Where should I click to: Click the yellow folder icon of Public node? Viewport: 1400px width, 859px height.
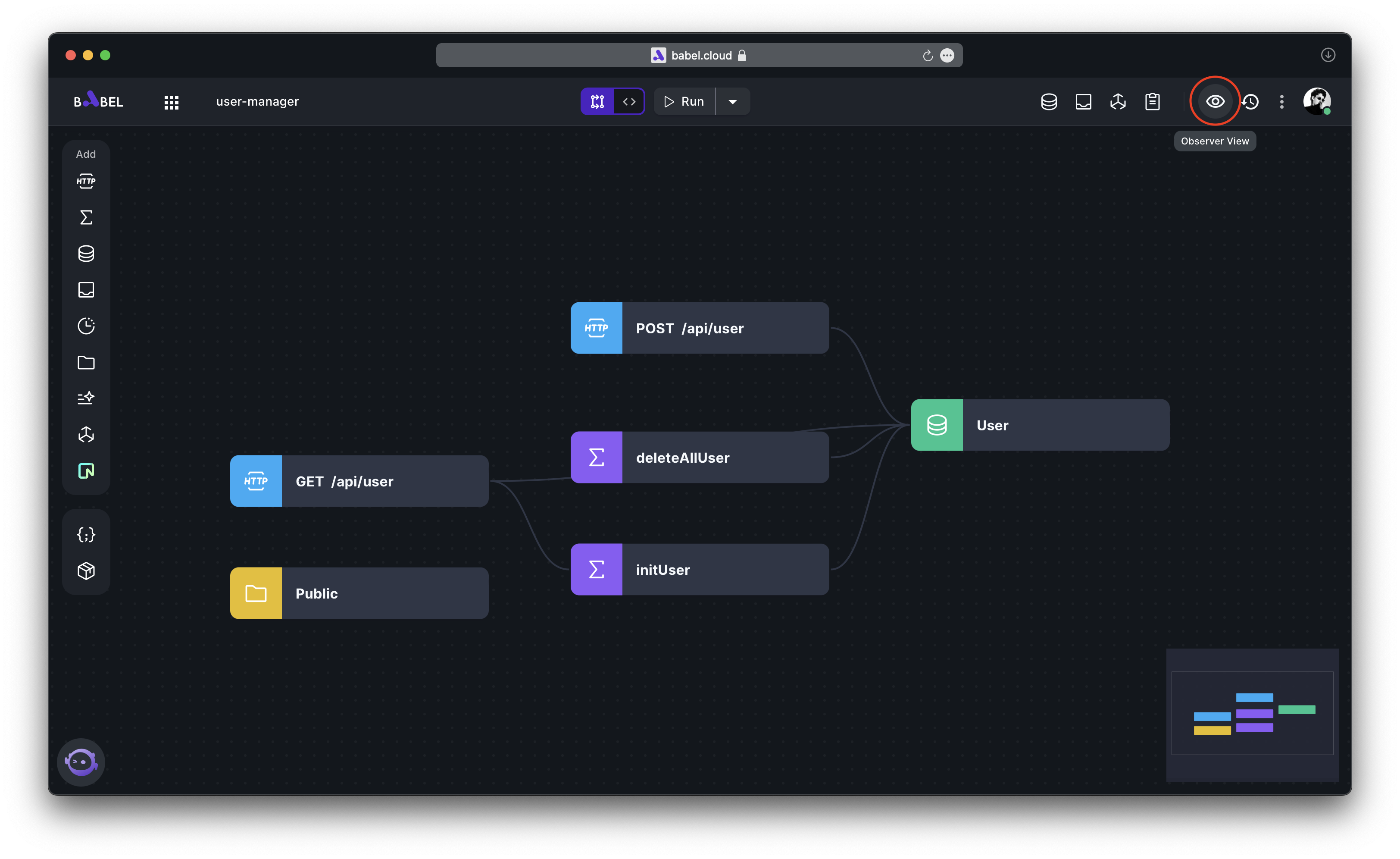[x=256, y=593]
